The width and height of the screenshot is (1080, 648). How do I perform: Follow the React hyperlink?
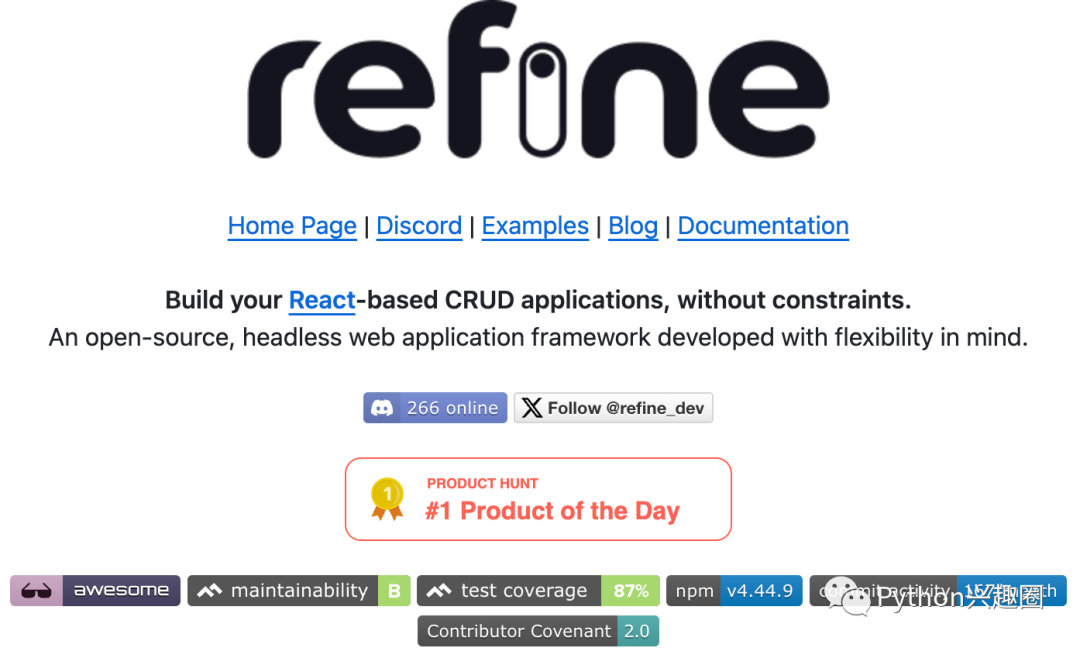pos(322,300)
